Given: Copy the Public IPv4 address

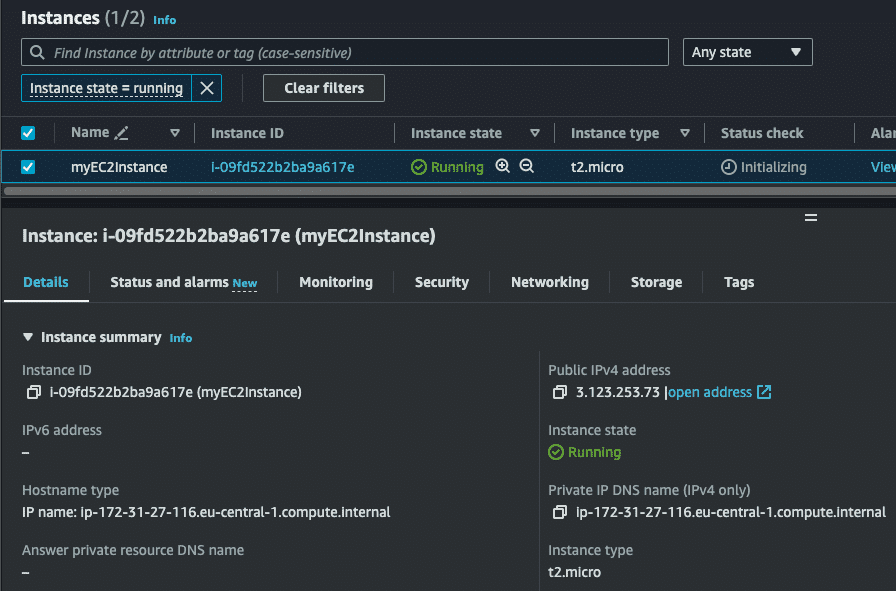Looking at the screenshot, I should [559, 392].
